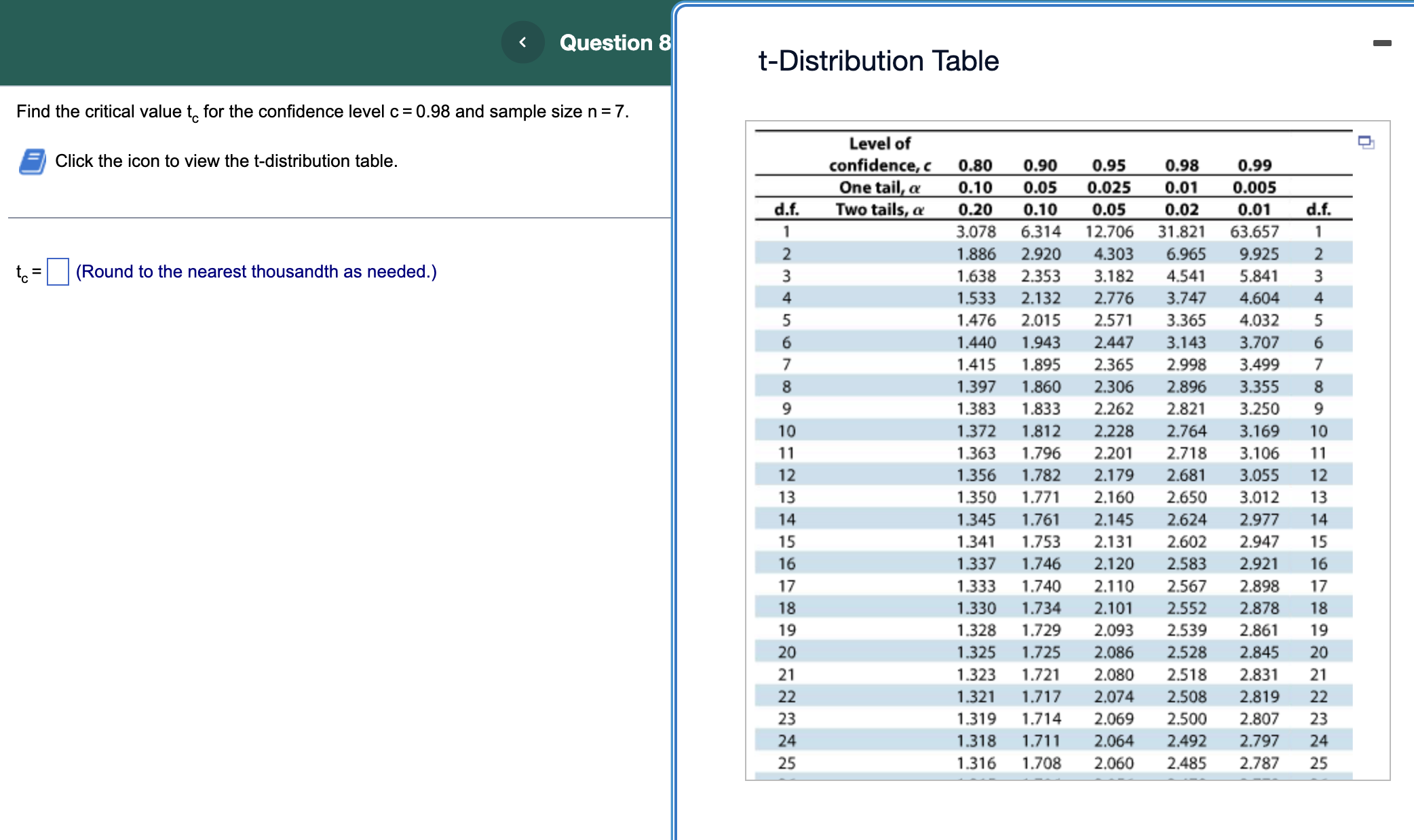Click the 0.99 confidence level column header

1254,166
